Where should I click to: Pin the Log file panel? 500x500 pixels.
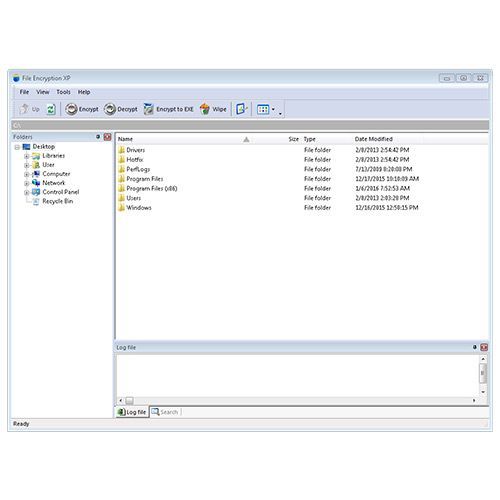coord(475,347)
